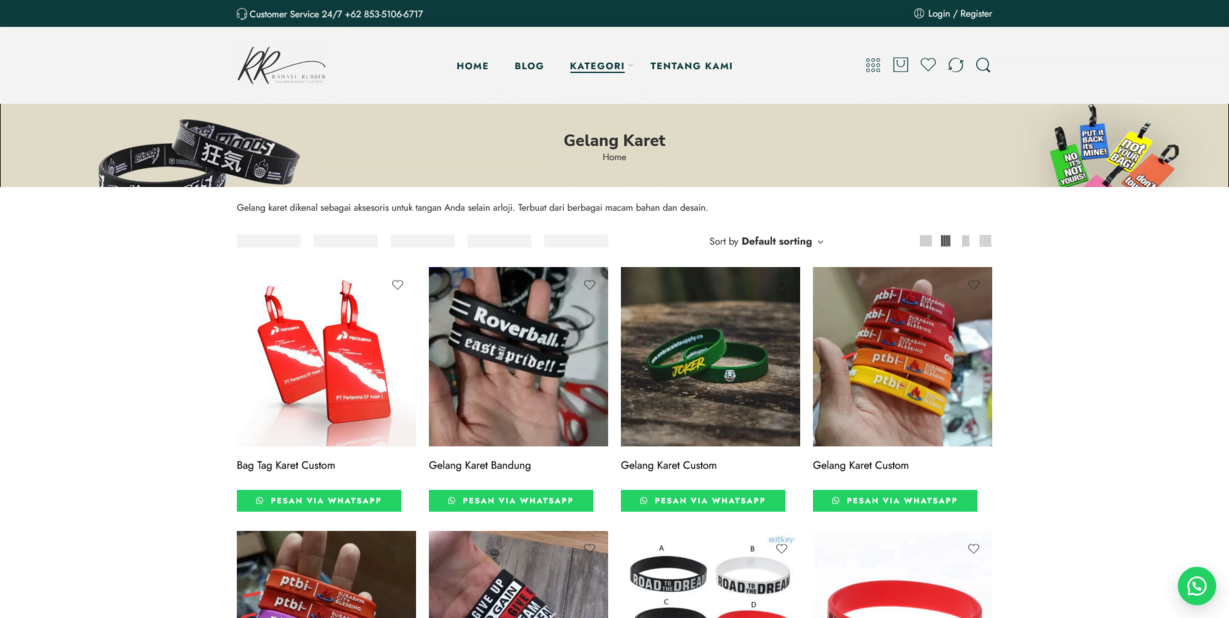This screenshot has width=1229, height=618.
Task: Open the Default sorting dropdown
Action: tap(766, 241)
